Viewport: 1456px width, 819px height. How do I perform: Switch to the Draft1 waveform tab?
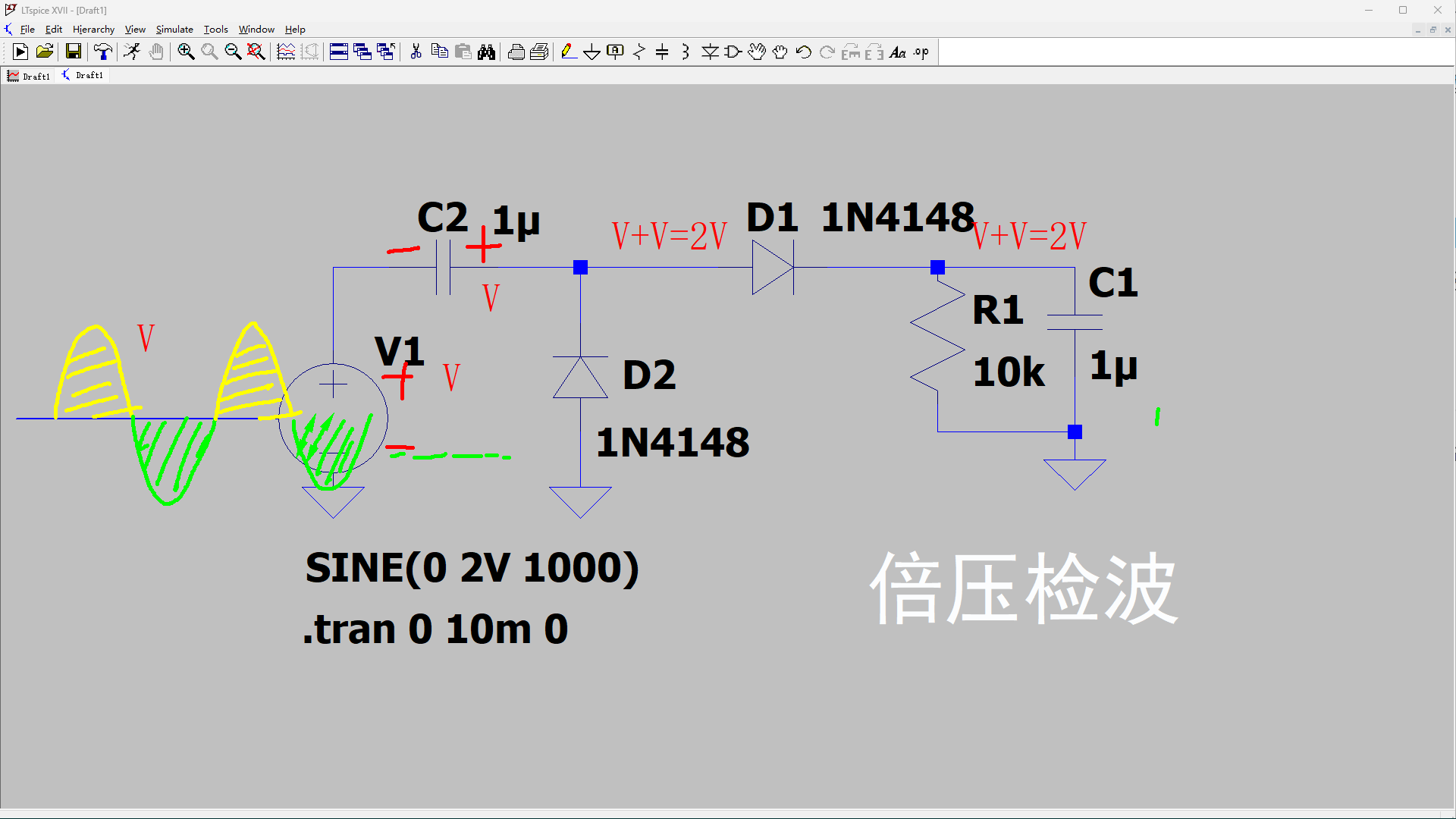29,76
